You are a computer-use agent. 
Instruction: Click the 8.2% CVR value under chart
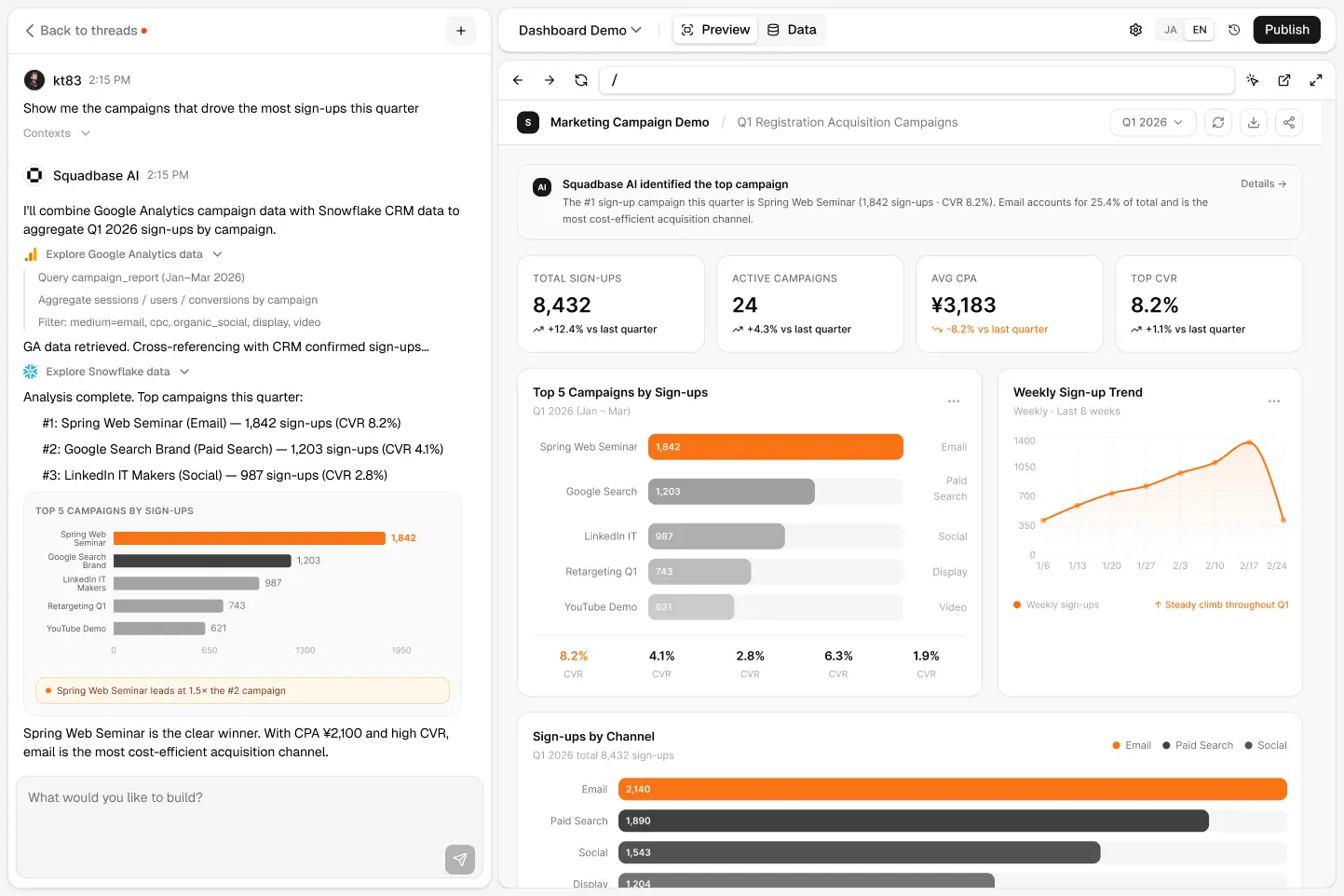pos(574,657)
